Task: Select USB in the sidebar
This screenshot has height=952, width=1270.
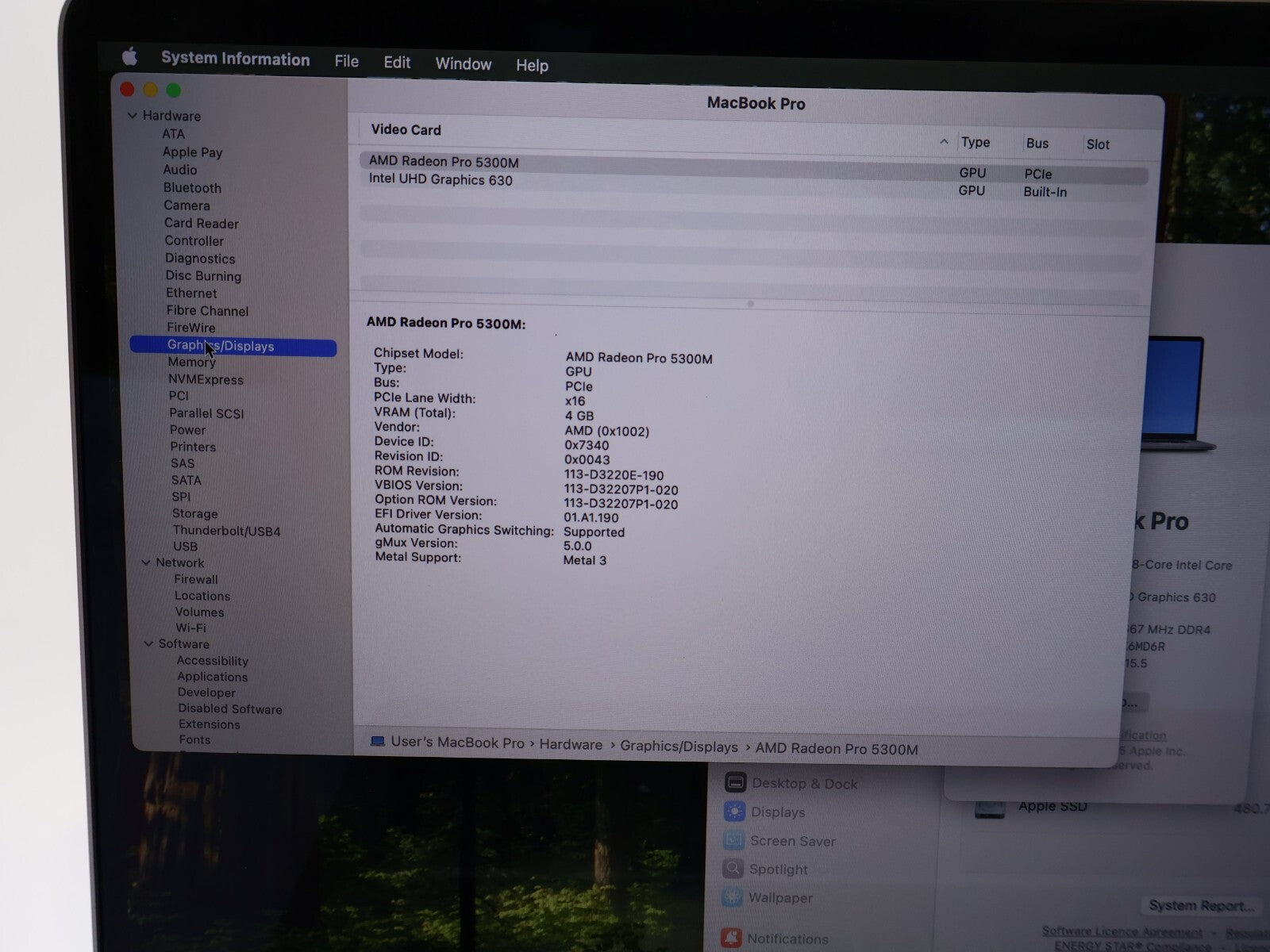Action: pos(185,547)
